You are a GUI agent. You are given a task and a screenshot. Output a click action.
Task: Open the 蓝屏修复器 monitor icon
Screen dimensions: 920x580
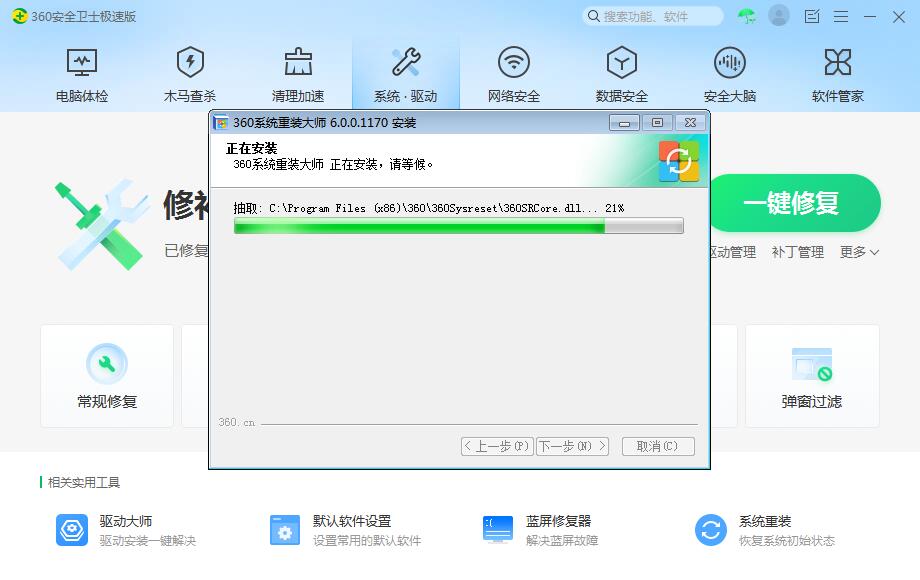[x=498, y=530]
